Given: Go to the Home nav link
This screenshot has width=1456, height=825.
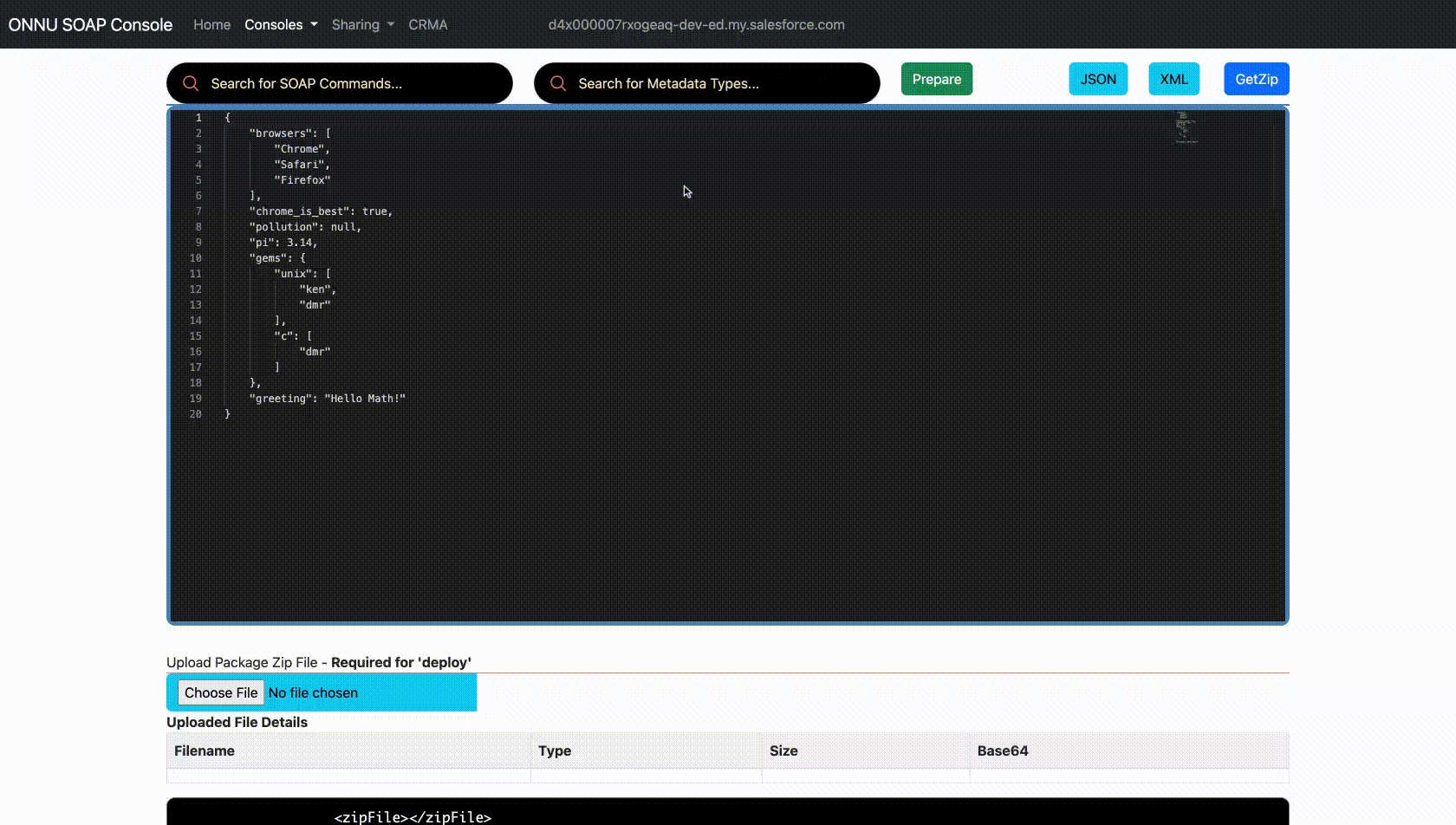Looking at the screenshot, I should 211,24.
